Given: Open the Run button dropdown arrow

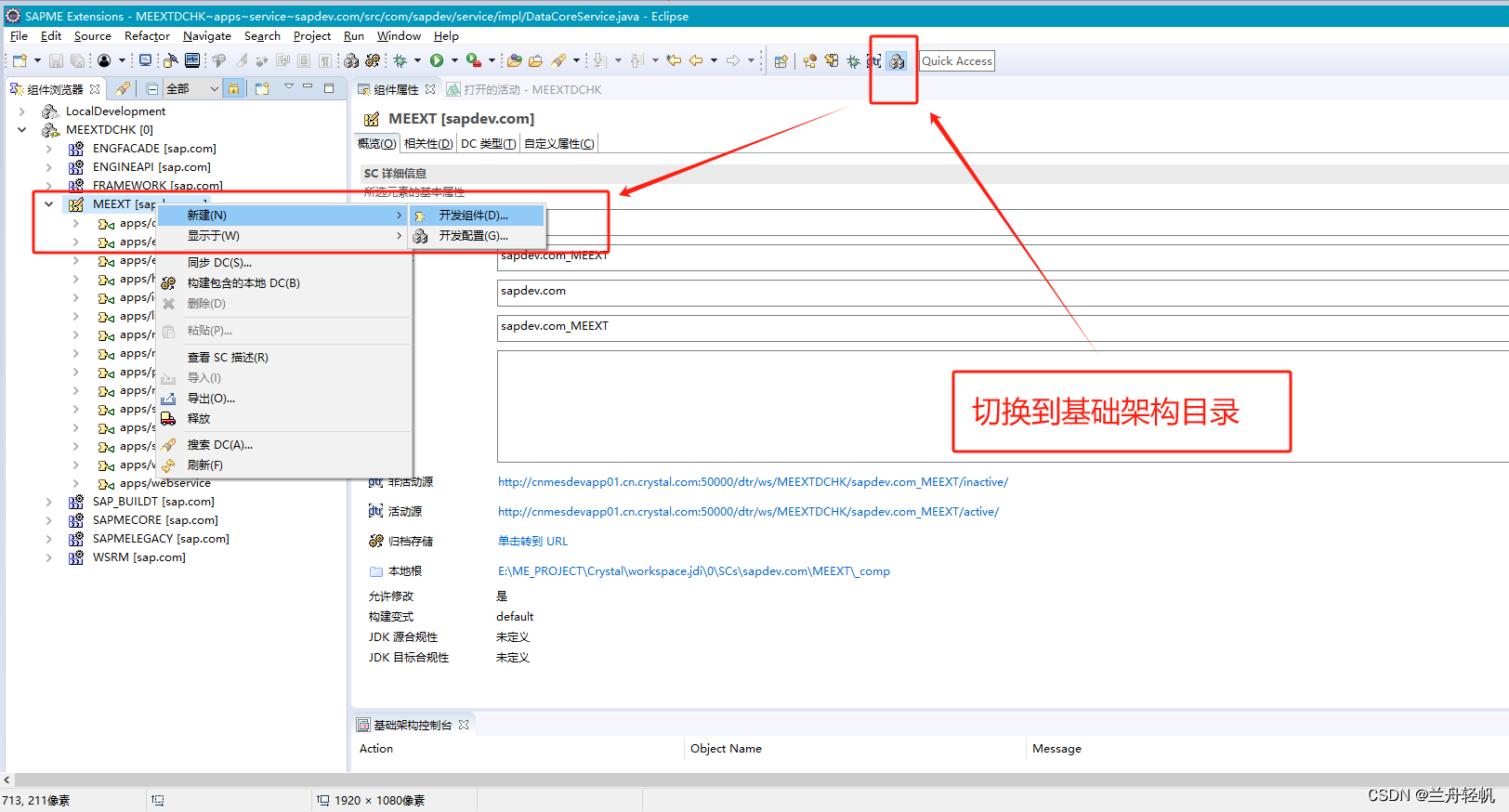Looking at the screenshot, I should (x=454, y=60).
